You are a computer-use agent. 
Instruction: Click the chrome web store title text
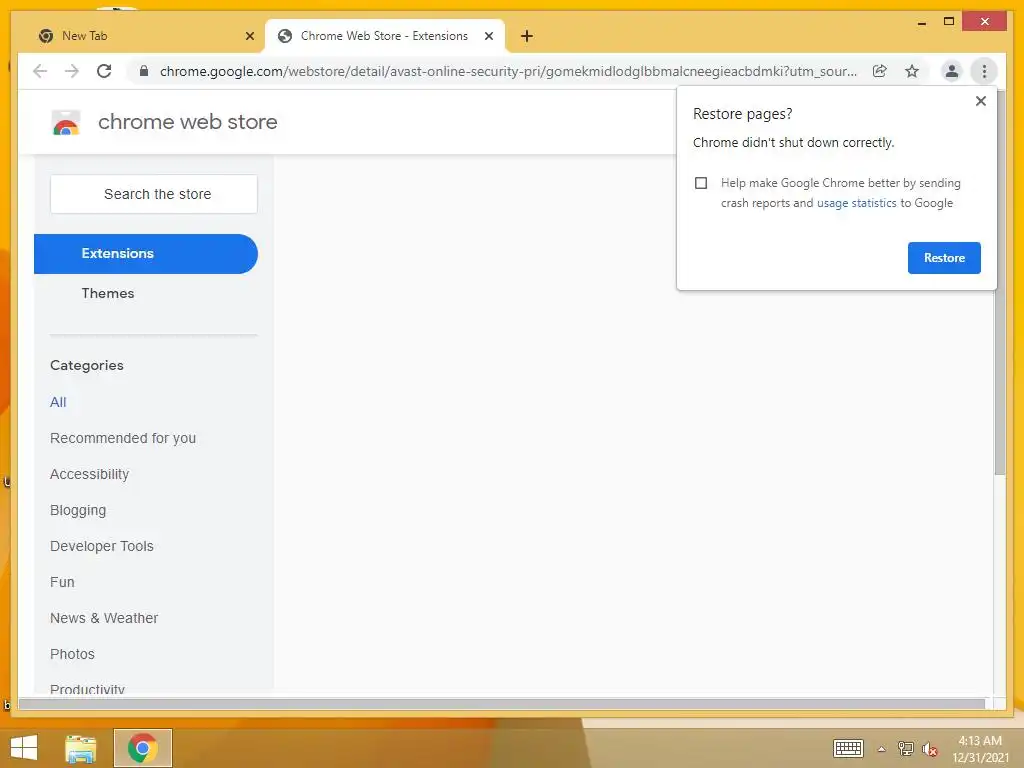click(x=187, y=122)
